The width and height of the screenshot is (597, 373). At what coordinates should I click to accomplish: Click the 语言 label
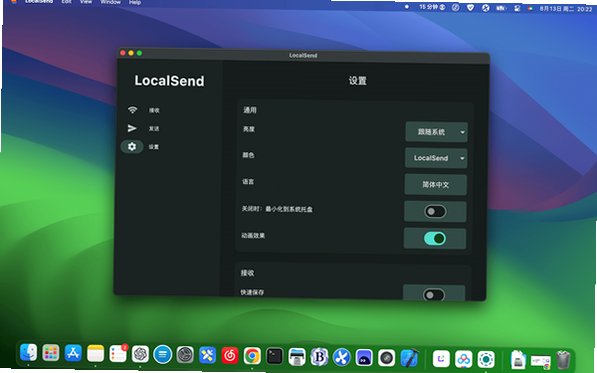pos(248,182)
